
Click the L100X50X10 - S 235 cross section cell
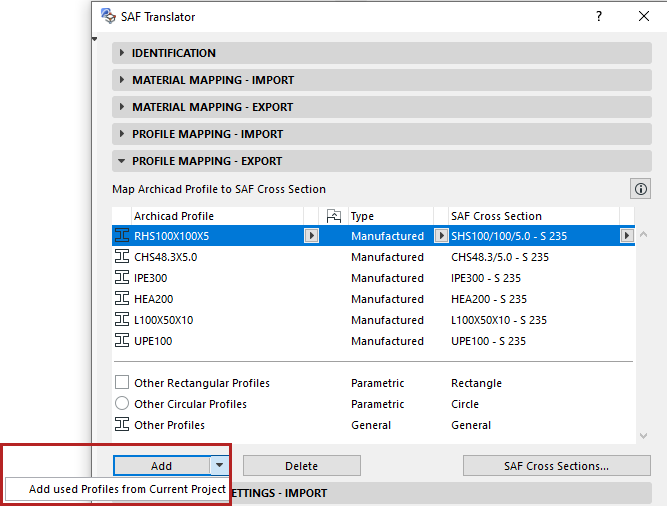pyautogui.click(x=499, y=320)
